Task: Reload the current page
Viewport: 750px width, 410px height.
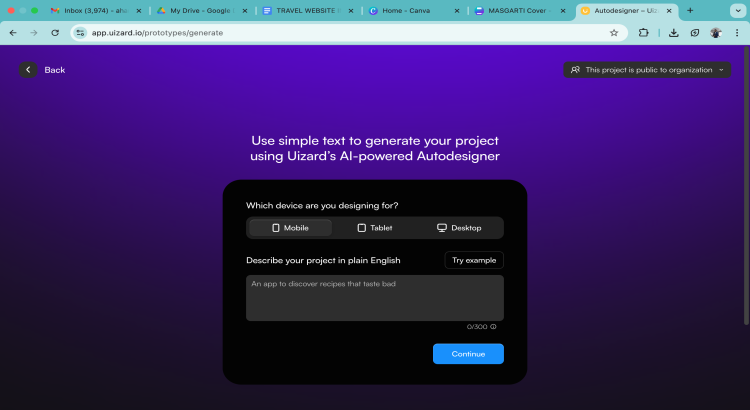Action: (55, 33)
